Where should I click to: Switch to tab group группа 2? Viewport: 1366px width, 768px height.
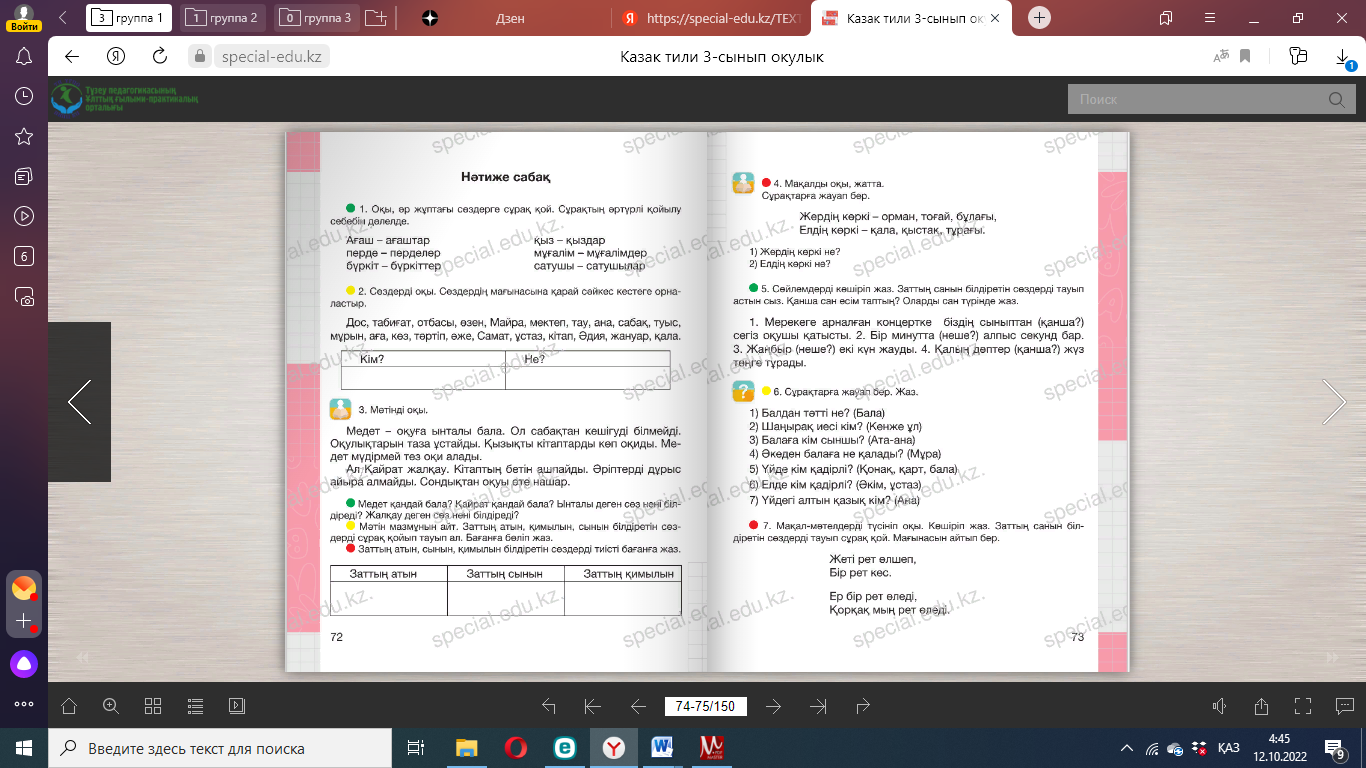pos(223,17)
